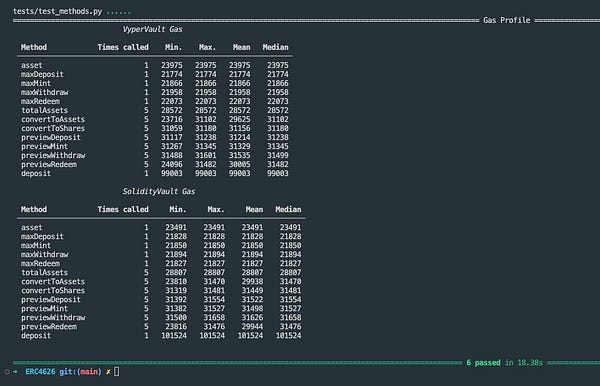Click 23810 Min. in SolidityVault convertToAssets row
The height and width of the screenshot is (386, 600).
tap(176, 282)
